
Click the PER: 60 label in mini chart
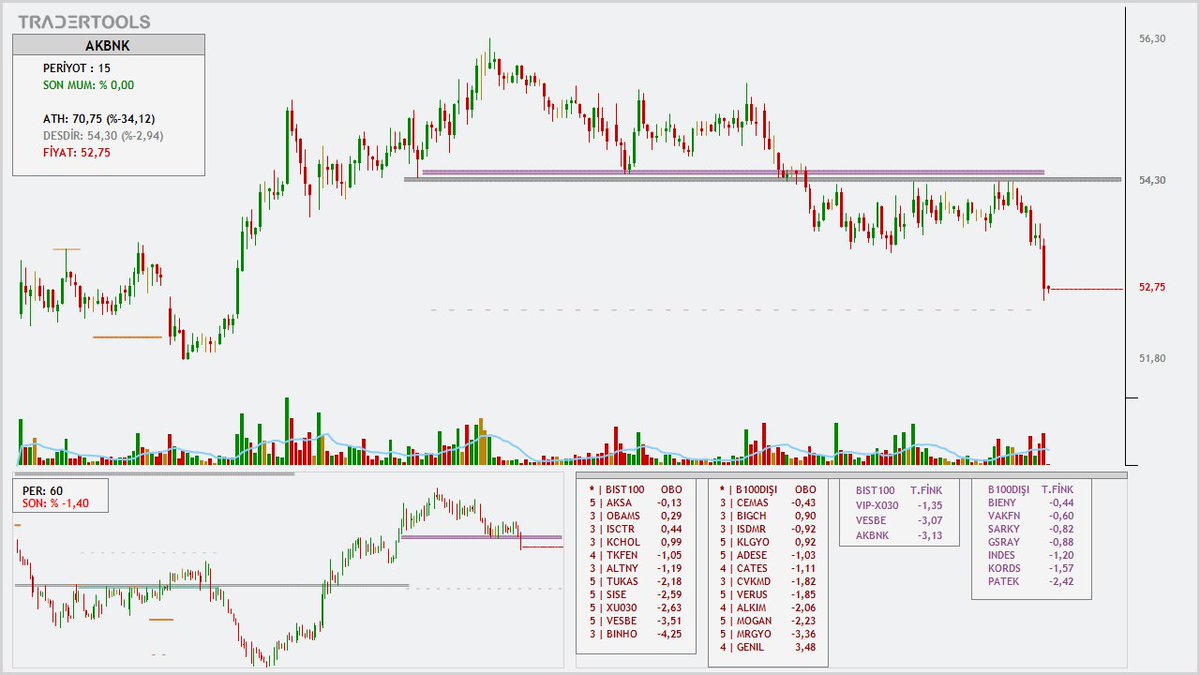(42, 491)
